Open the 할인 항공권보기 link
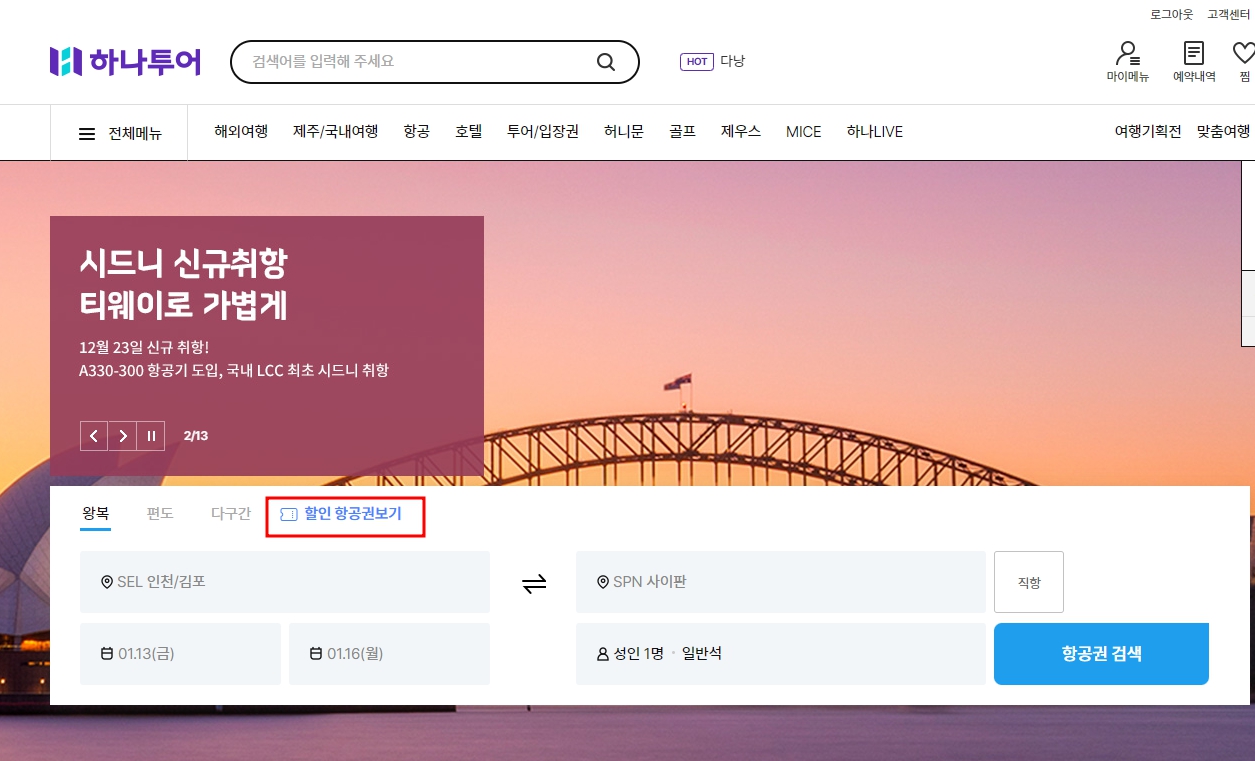Viewport: 1255px width, 761px height. coord(345,514)
